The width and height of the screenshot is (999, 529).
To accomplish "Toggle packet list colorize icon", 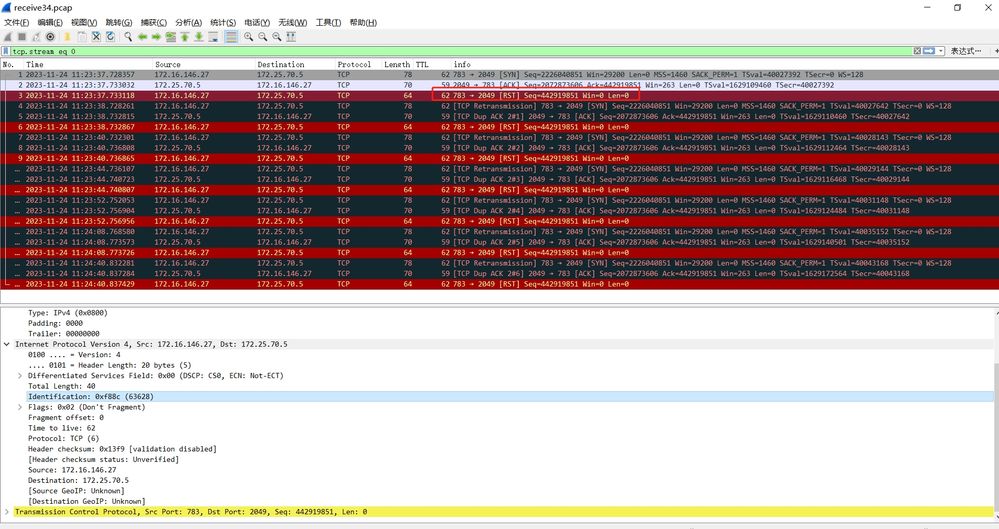I will click(231, 37).
